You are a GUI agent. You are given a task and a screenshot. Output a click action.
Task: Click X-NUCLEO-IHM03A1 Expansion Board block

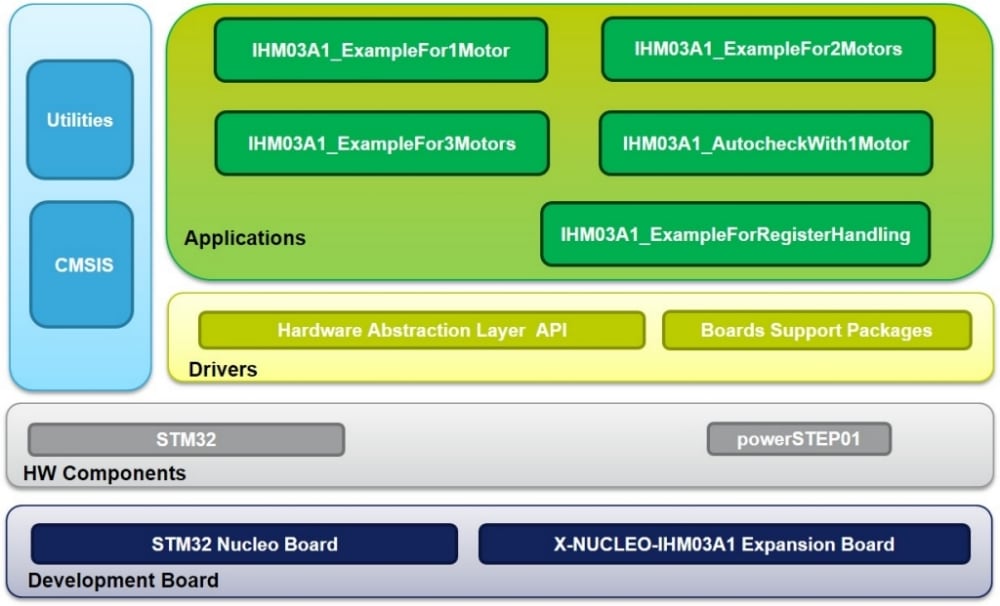[724, 544]
